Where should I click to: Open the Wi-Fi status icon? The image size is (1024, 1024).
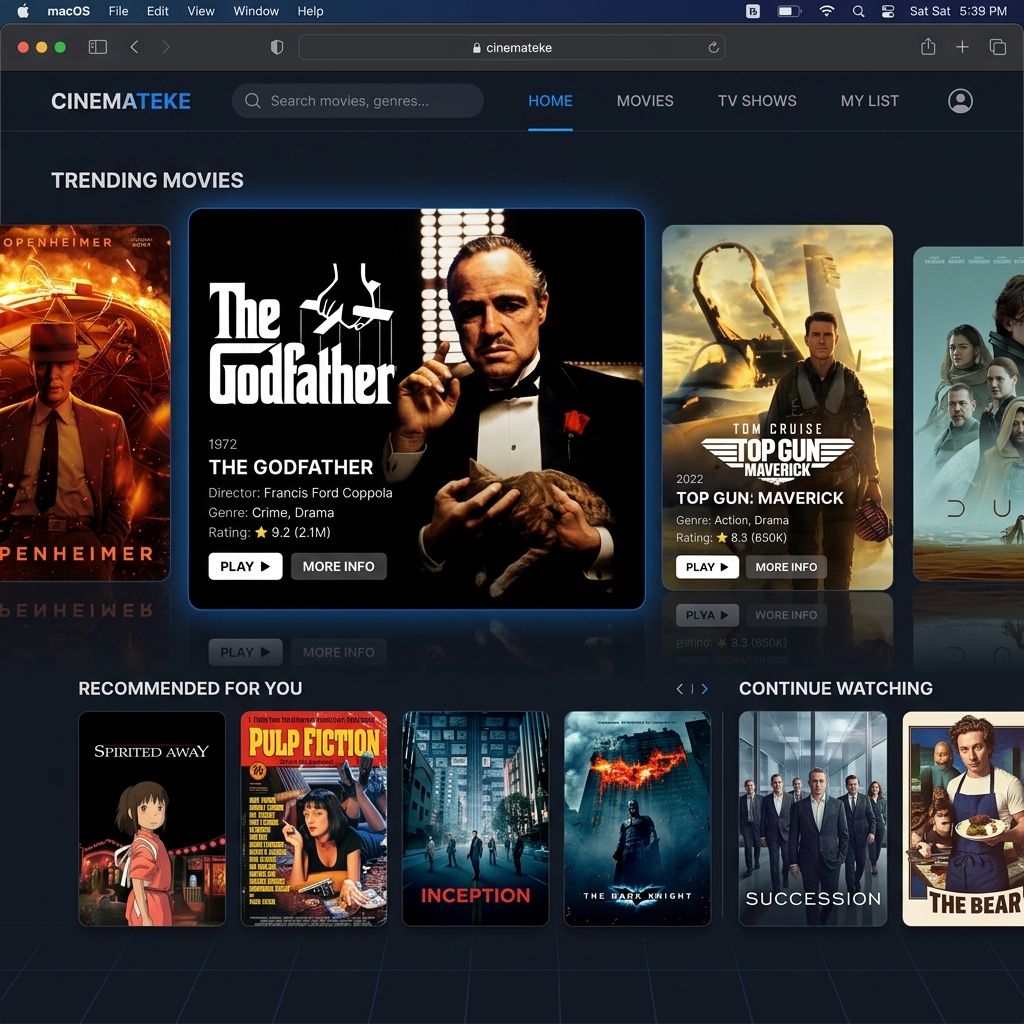tap(827, 11)
